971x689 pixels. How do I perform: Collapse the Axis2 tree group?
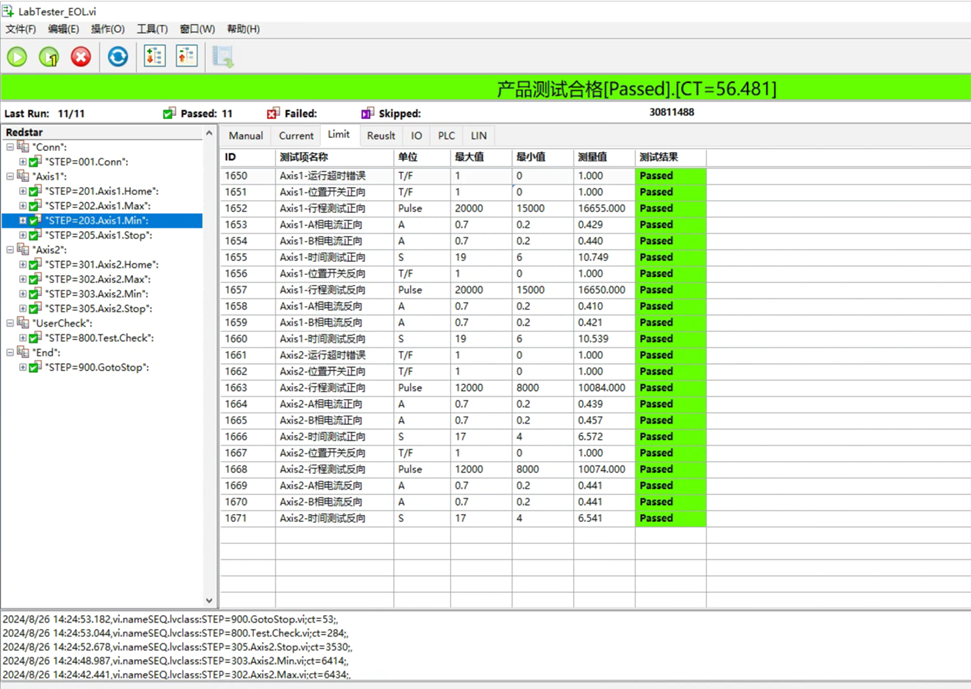click(10, 249)
